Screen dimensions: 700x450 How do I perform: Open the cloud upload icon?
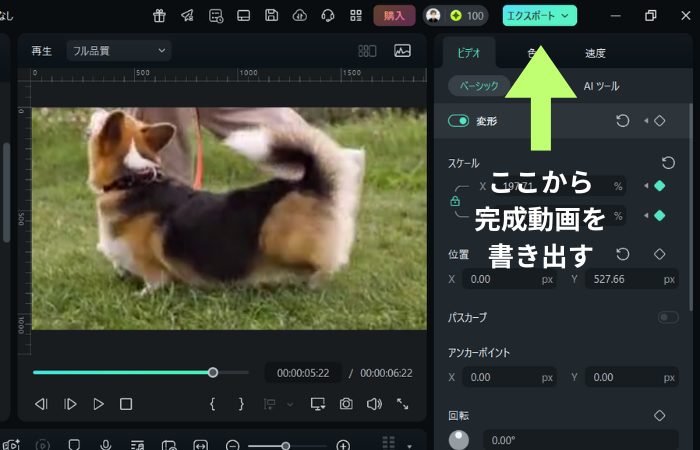click(300, 16)
